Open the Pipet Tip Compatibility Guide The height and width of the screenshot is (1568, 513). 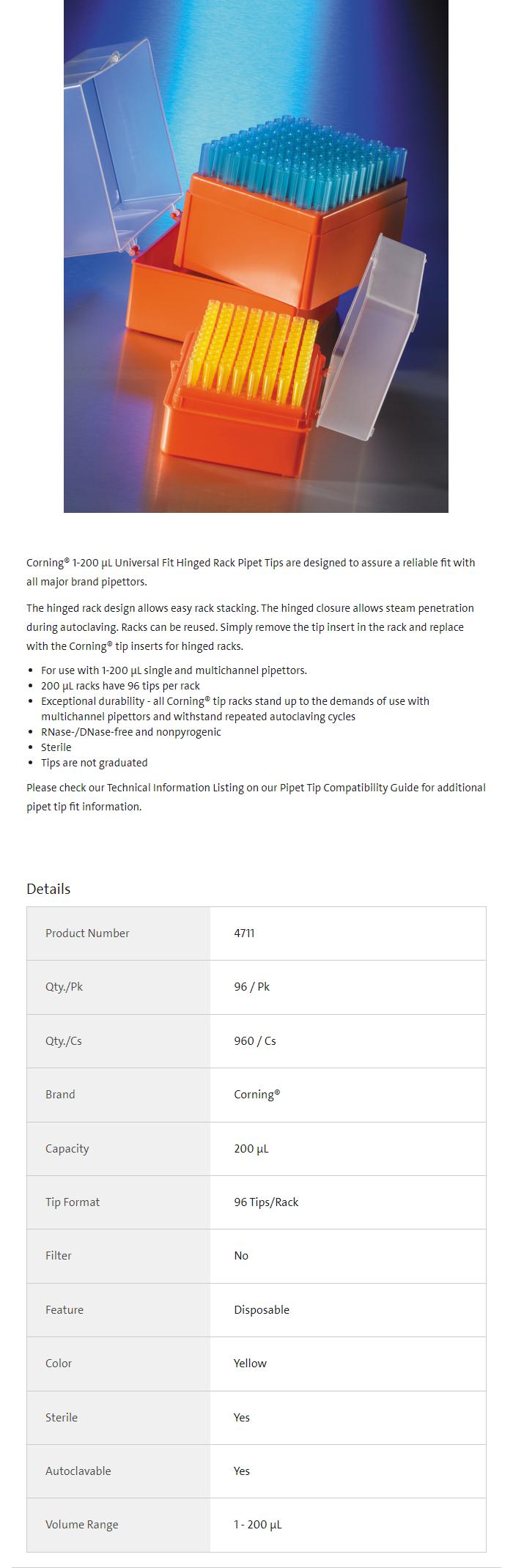pos(356,788)
